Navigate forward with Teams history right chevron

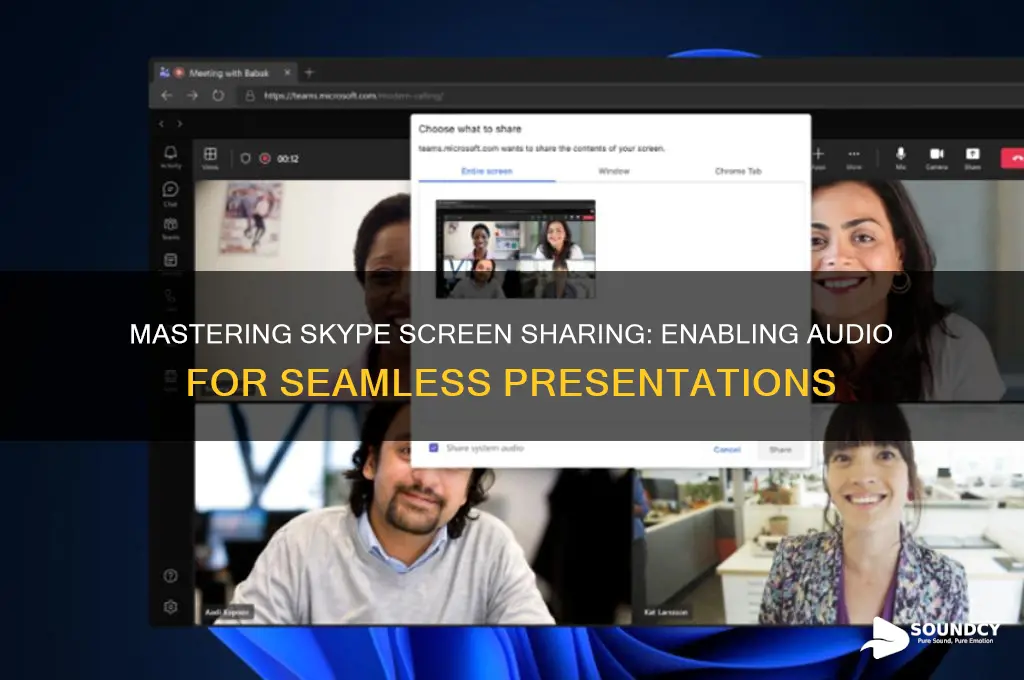(x=180, y=123)
